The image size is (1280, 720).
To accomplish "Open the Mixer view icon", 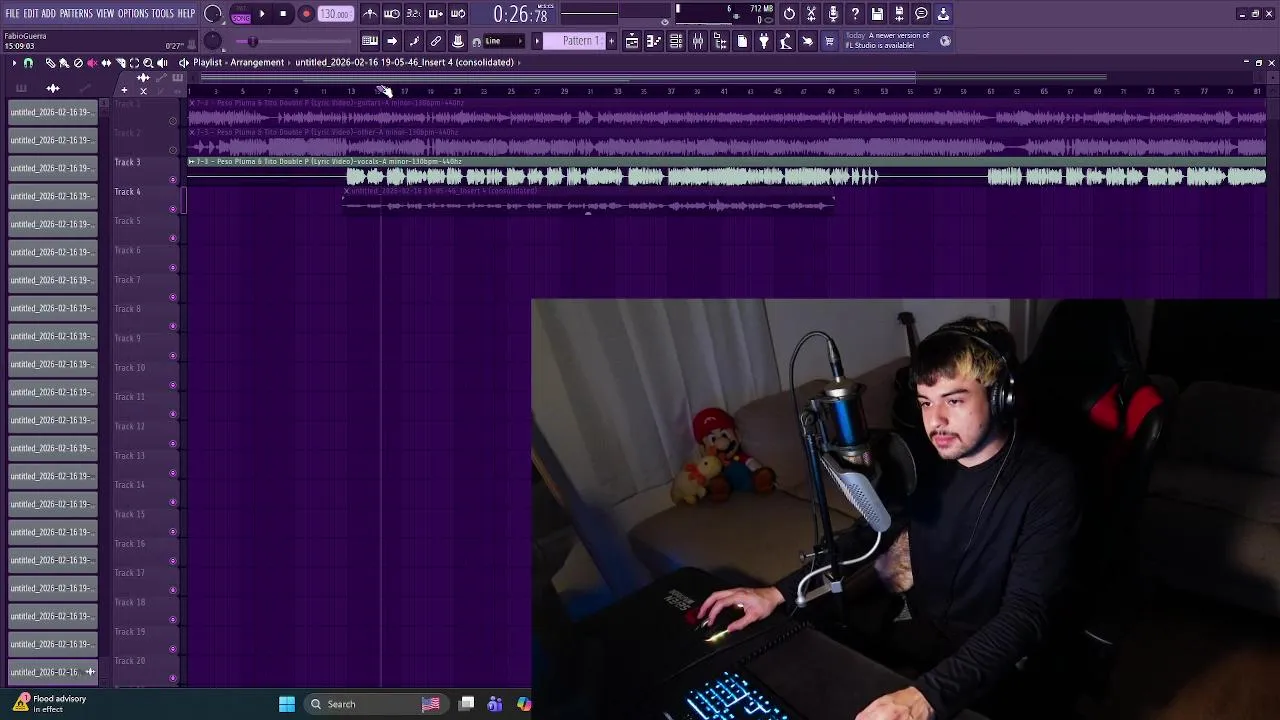I will pyautogui.click(x=698, y=41).
